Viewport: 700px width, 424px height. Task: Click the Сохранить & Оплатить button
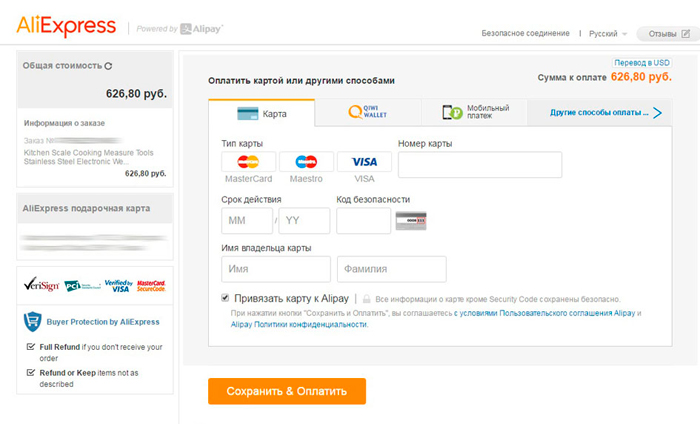[x=287, y=391]
